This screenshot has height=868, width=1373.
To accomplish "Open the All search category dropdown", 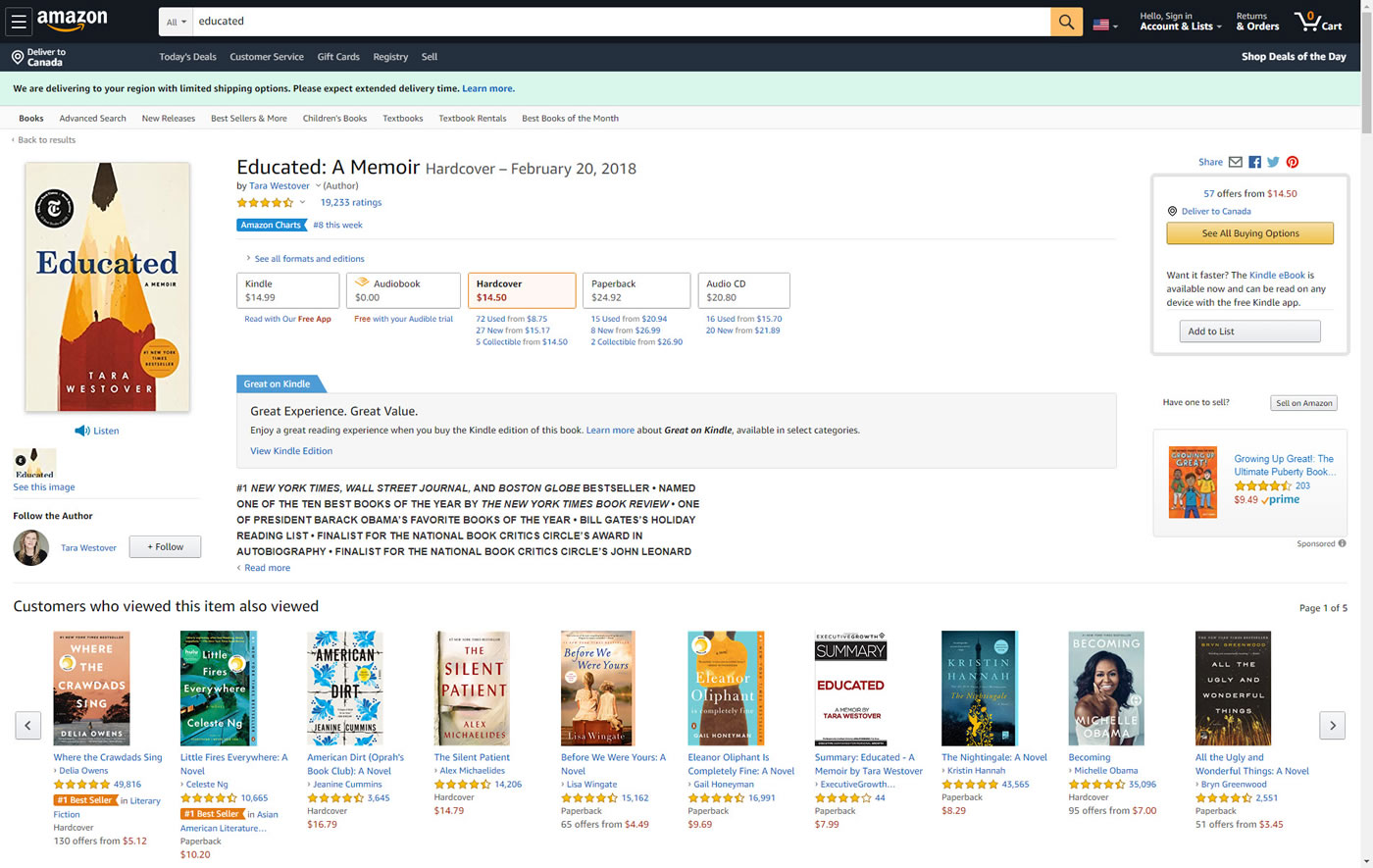I will 177,22.
